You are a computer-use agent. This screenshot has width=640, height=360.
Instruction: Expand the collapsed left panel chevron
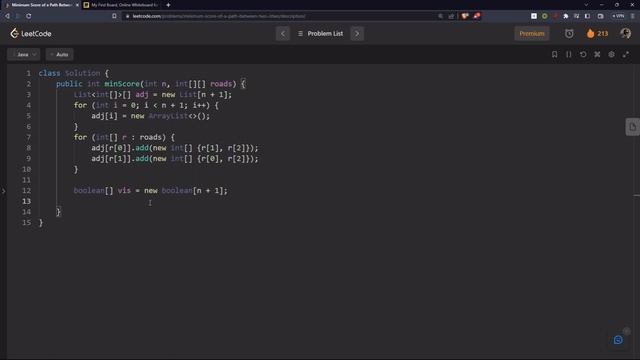[3, 191]
